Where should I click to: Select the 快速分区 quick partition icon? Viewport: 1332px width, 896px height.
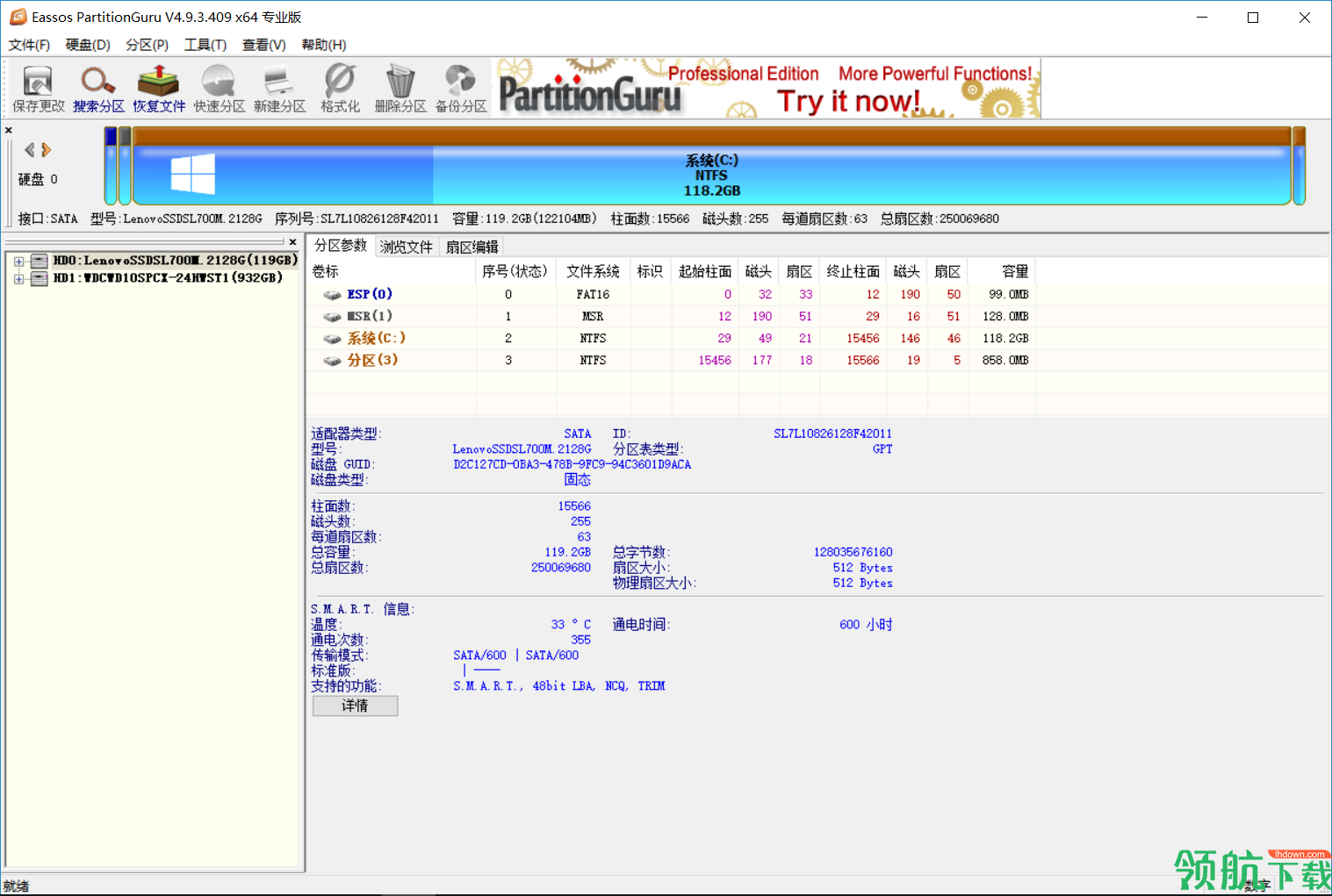click(219, 90)
